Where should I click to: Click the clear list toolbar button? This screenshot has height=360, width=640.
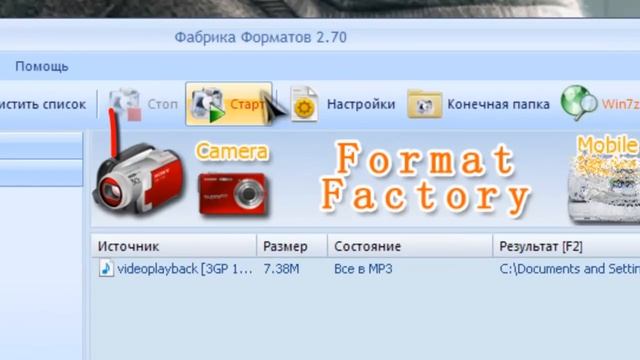click(x=42, y=104)
